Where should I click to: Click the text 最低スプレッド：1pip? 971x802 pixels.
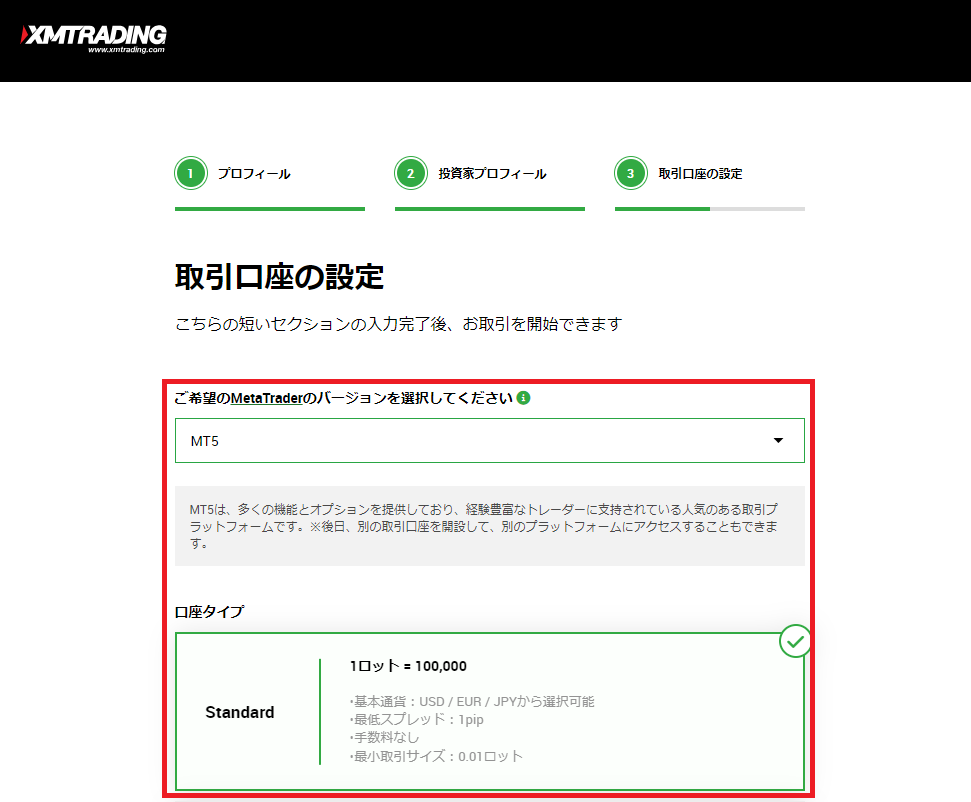pyautogui.click(x=417, y=720)
